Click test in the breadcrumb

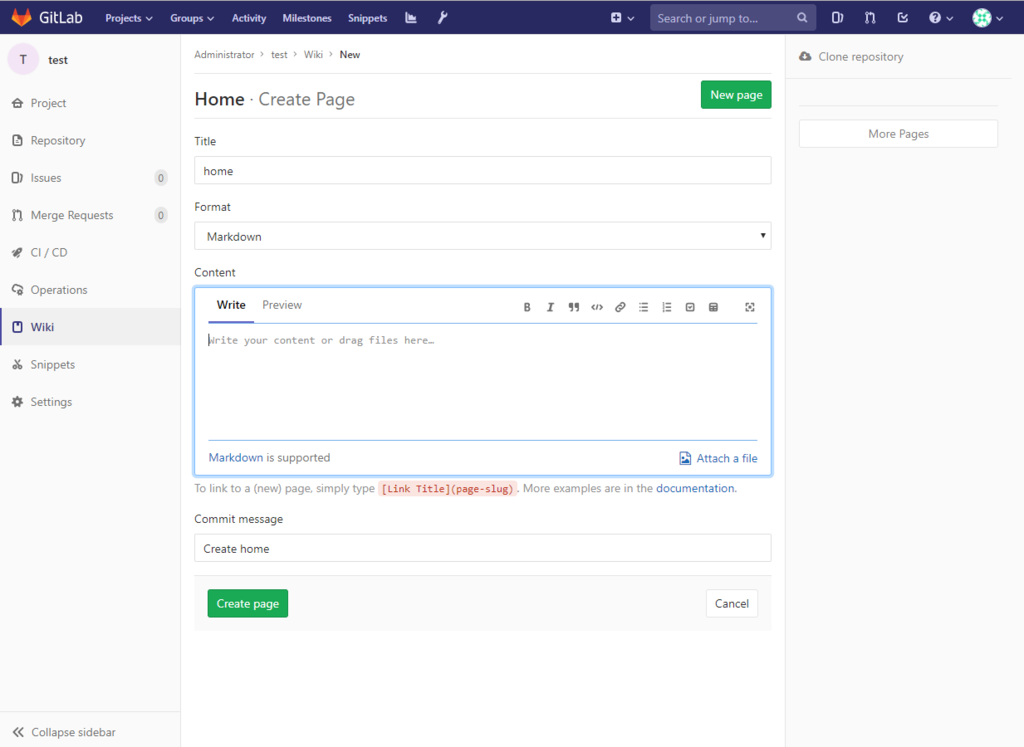pyautogui.click(x=279, y=55)
